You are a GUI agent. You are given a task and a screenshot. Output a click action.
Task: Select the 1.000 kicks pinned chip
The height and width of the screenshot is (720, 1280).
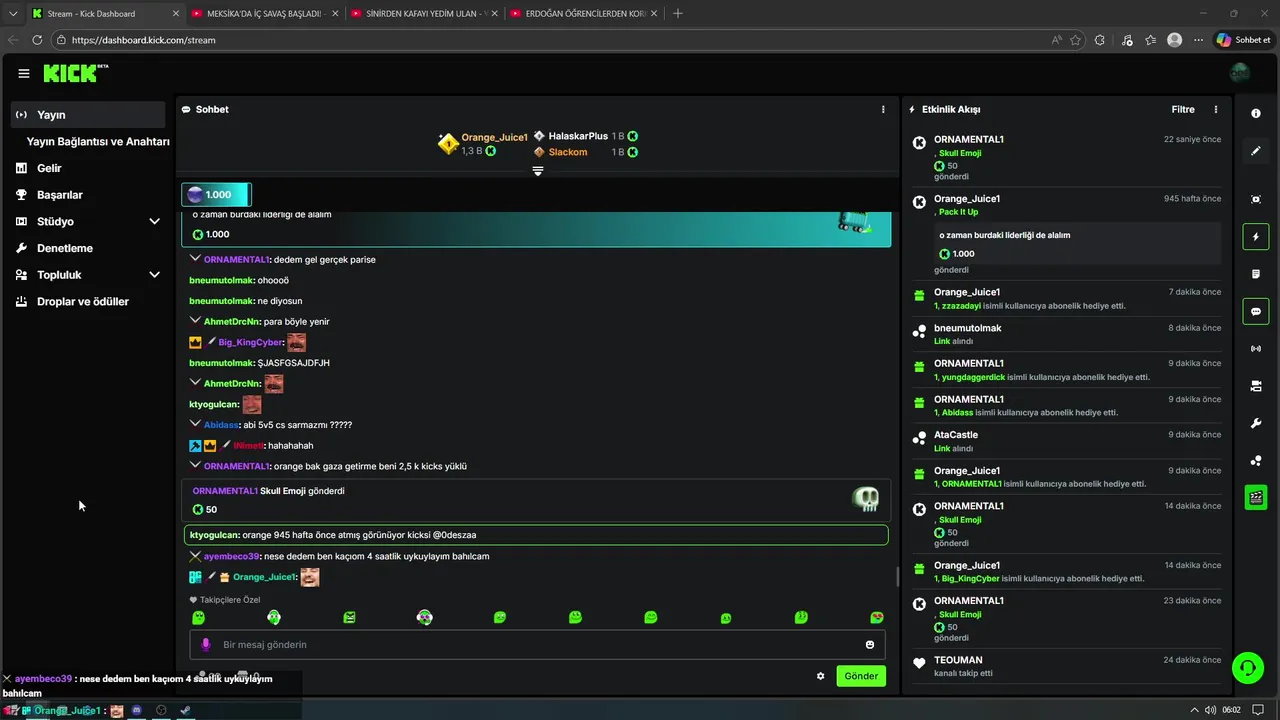pyautogui.click(x=216, y=195)
